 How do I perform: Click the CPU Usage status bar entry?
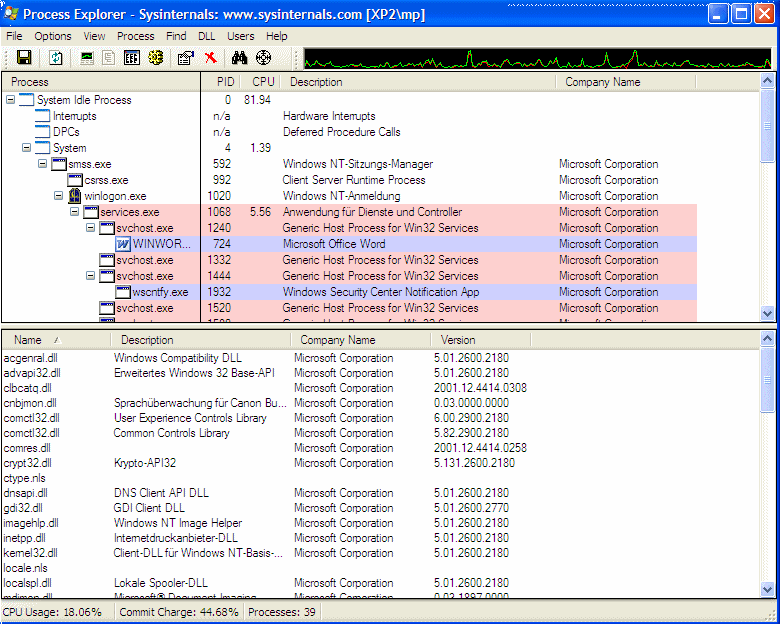tap(52, 612)
